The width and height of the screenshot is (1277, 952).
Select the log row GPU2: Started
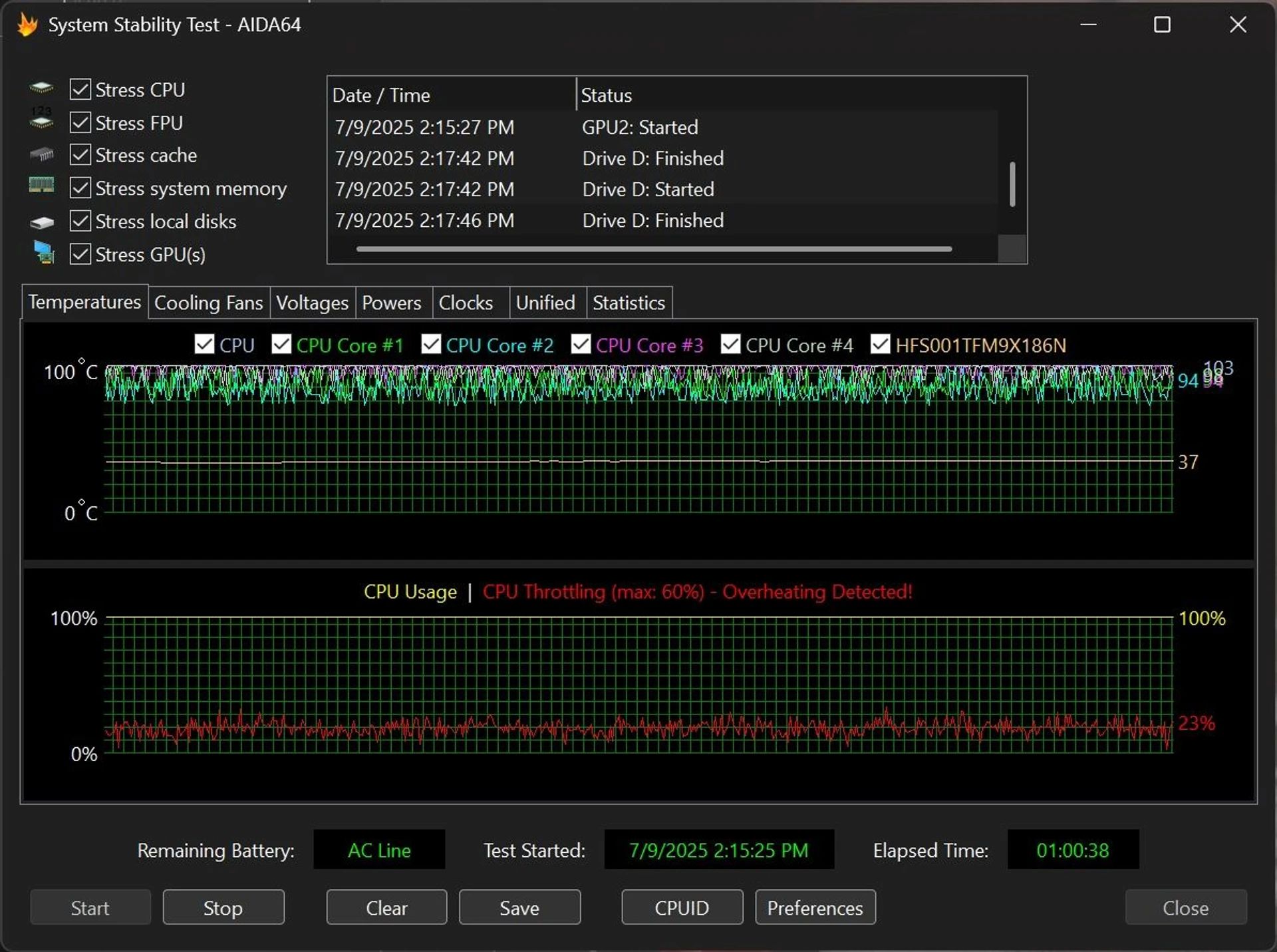[x=663, y=127]
